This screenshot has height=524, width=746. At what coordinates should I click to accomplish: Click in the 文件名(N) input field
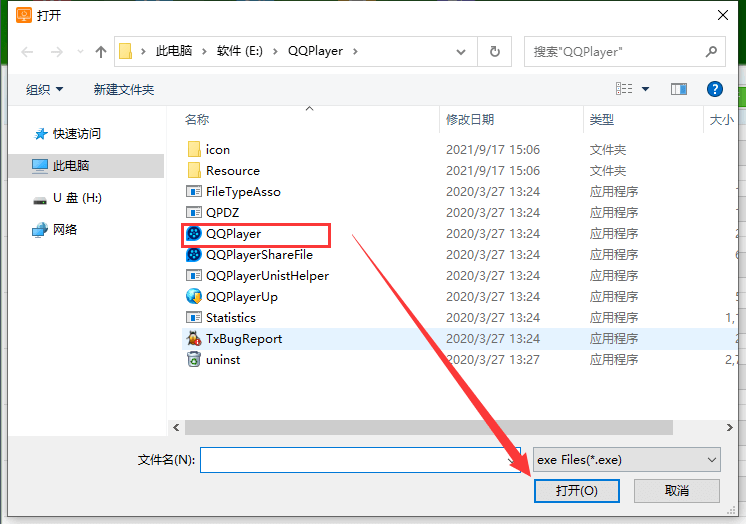[360, 460]
